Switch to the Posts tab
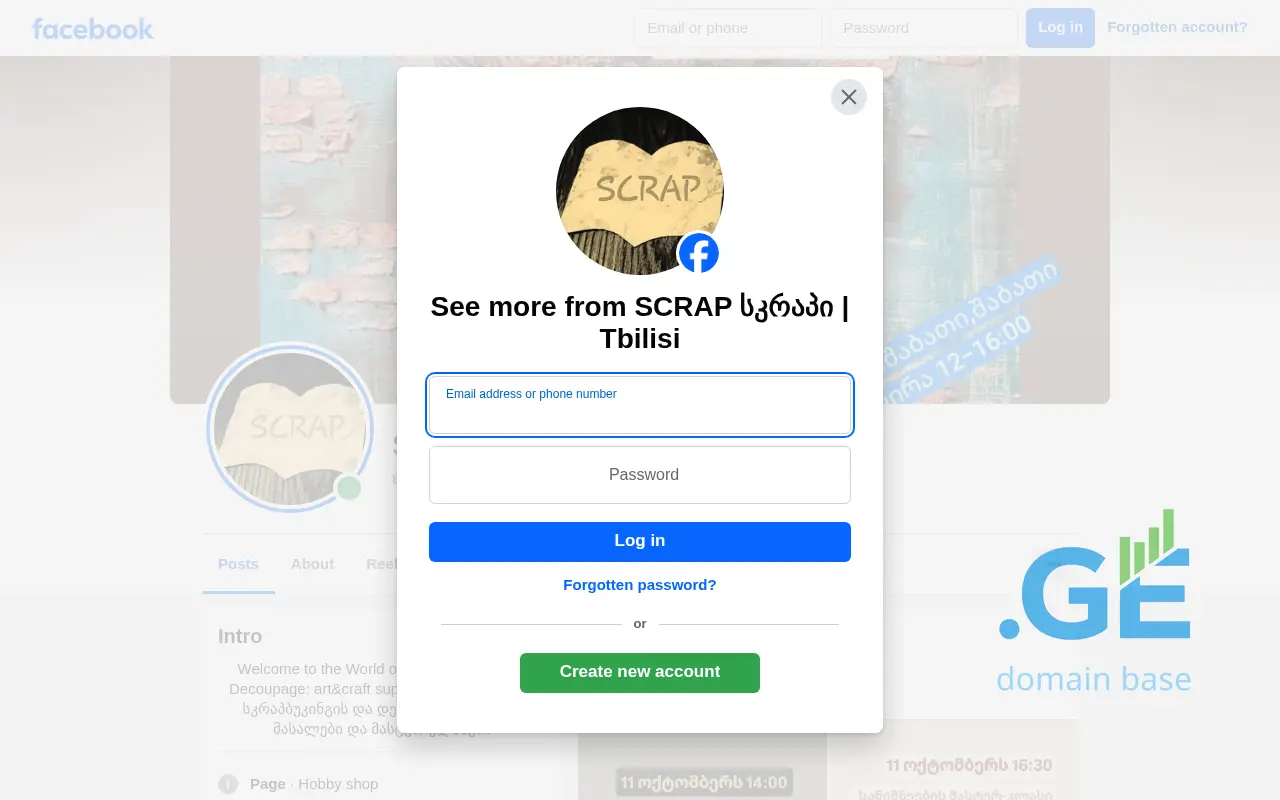Viewport: 1280px width, 800px height. tap(238, 564)
